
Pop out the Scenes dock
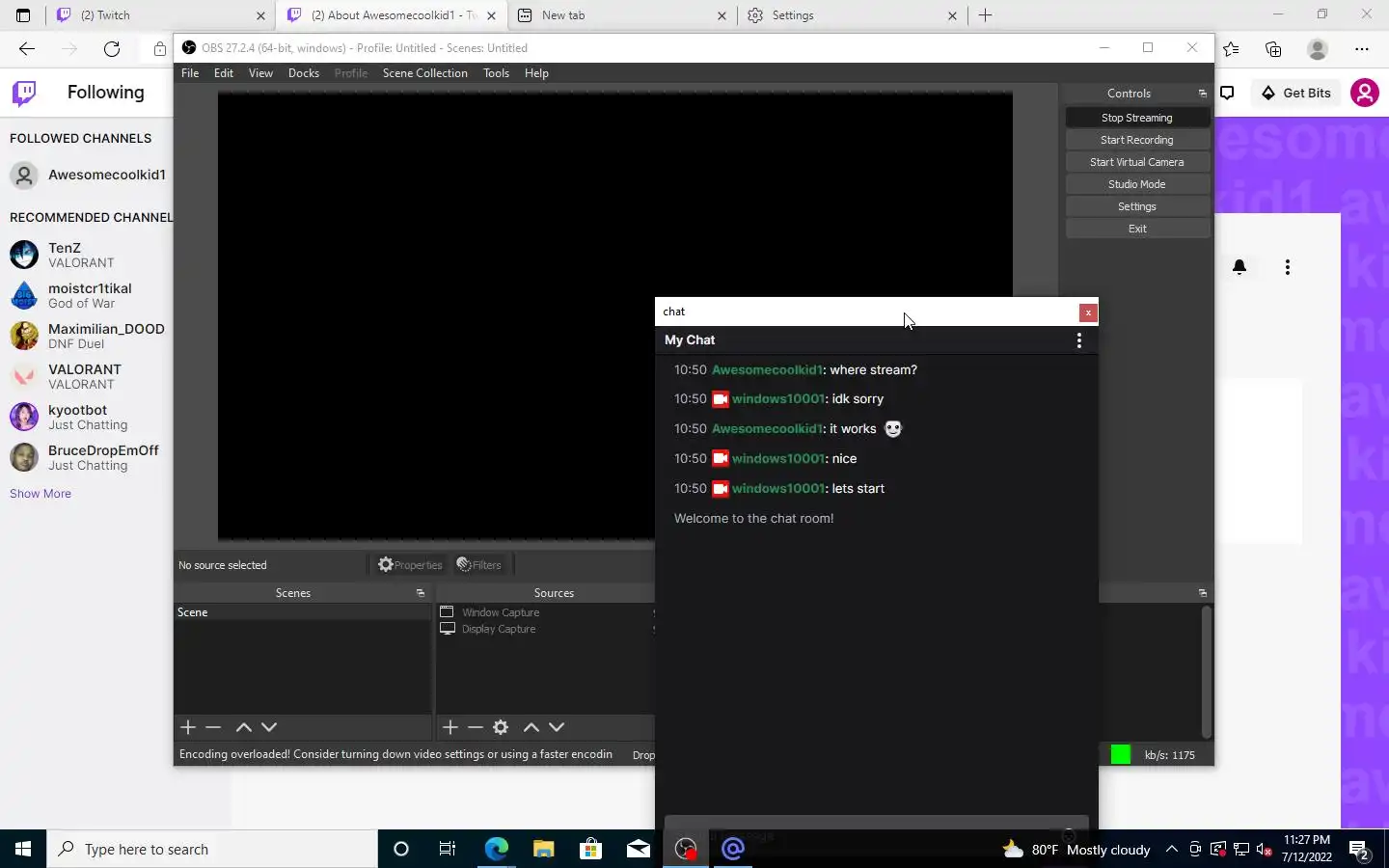click(421, 593)
